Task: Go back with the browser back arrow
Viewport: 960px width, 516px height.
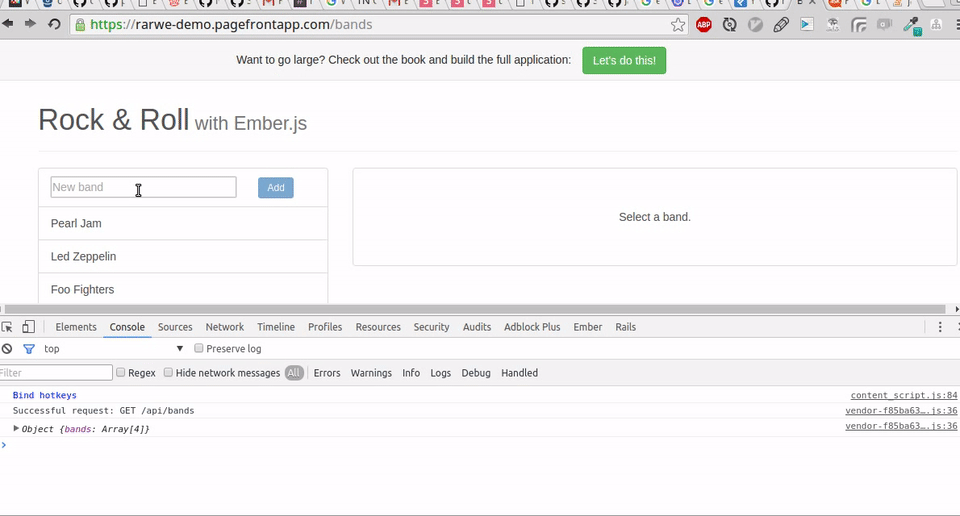Action: point(7,24)
